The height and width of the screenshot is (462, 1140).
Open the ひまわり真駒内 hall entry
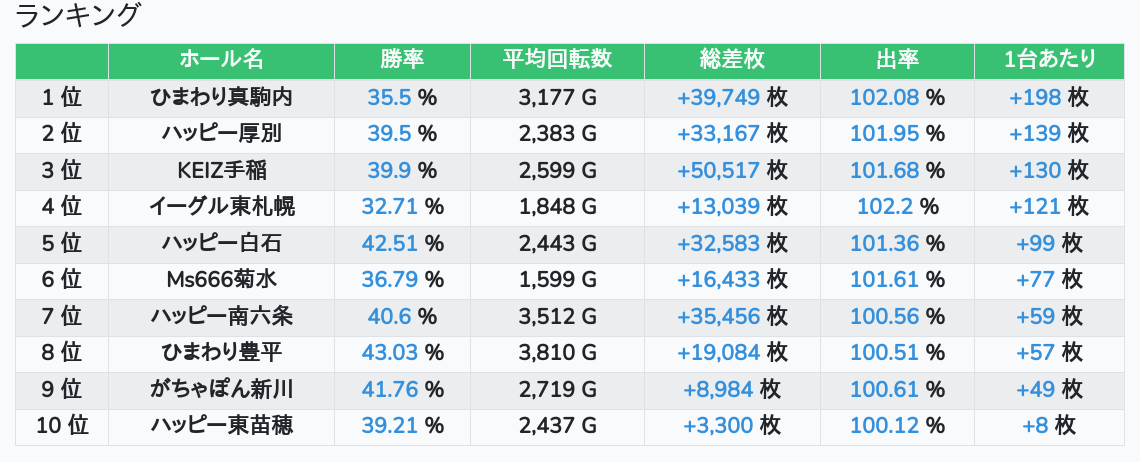[221, 98]
